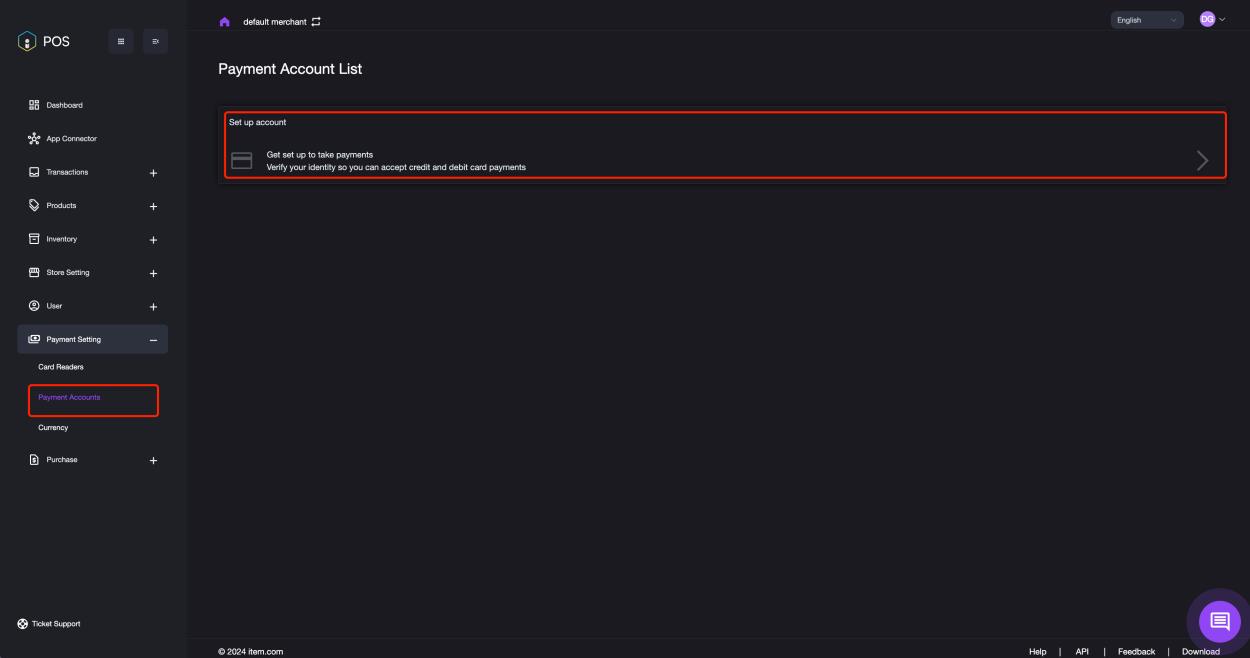Screen dimensions: 1250x658
Task: Go to the Currency page
Action: (53, 427)
